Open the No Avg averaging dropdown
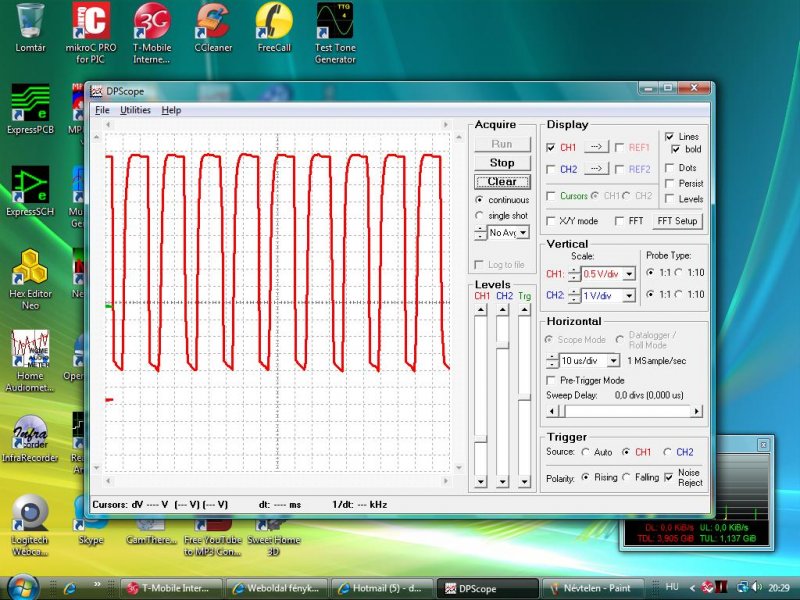 point(523,233)
